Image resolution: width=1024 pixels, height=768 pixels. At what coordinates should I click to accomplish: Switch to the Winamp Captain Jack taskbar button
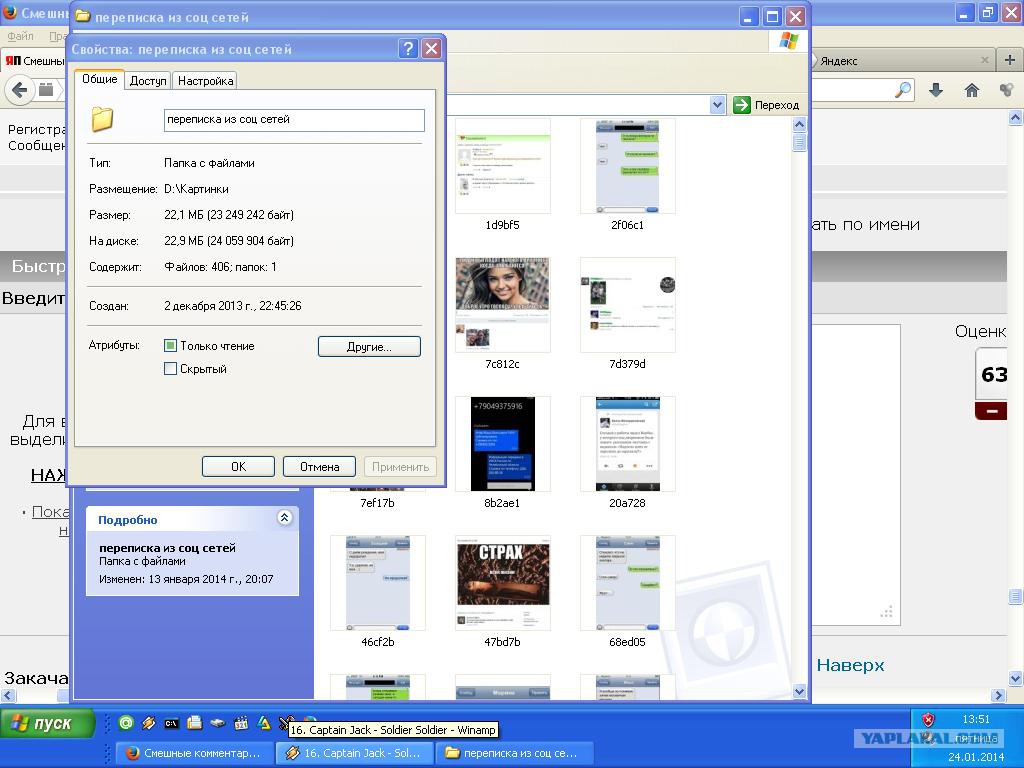point(354,753)
